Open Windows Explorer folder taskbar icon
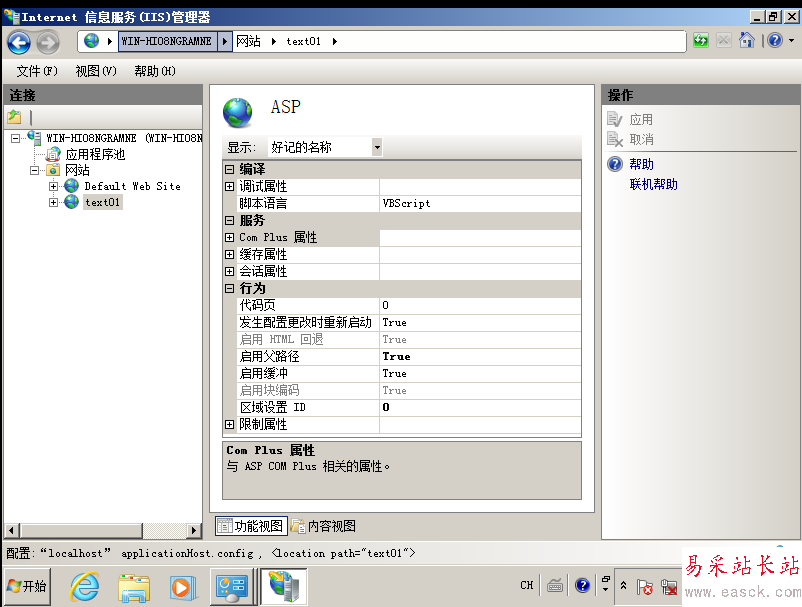The height and width of the screenshot is (607, 802). tap(134, 587)
